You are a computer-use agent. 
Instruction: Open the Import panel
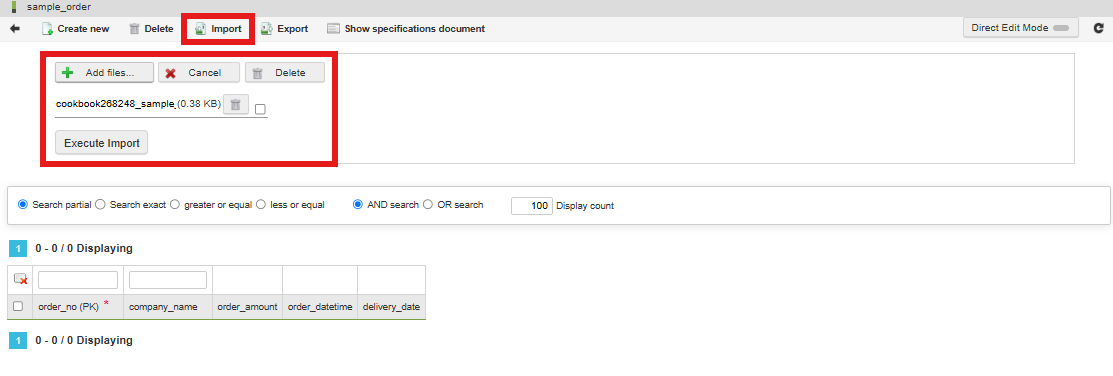coord(219,29)
